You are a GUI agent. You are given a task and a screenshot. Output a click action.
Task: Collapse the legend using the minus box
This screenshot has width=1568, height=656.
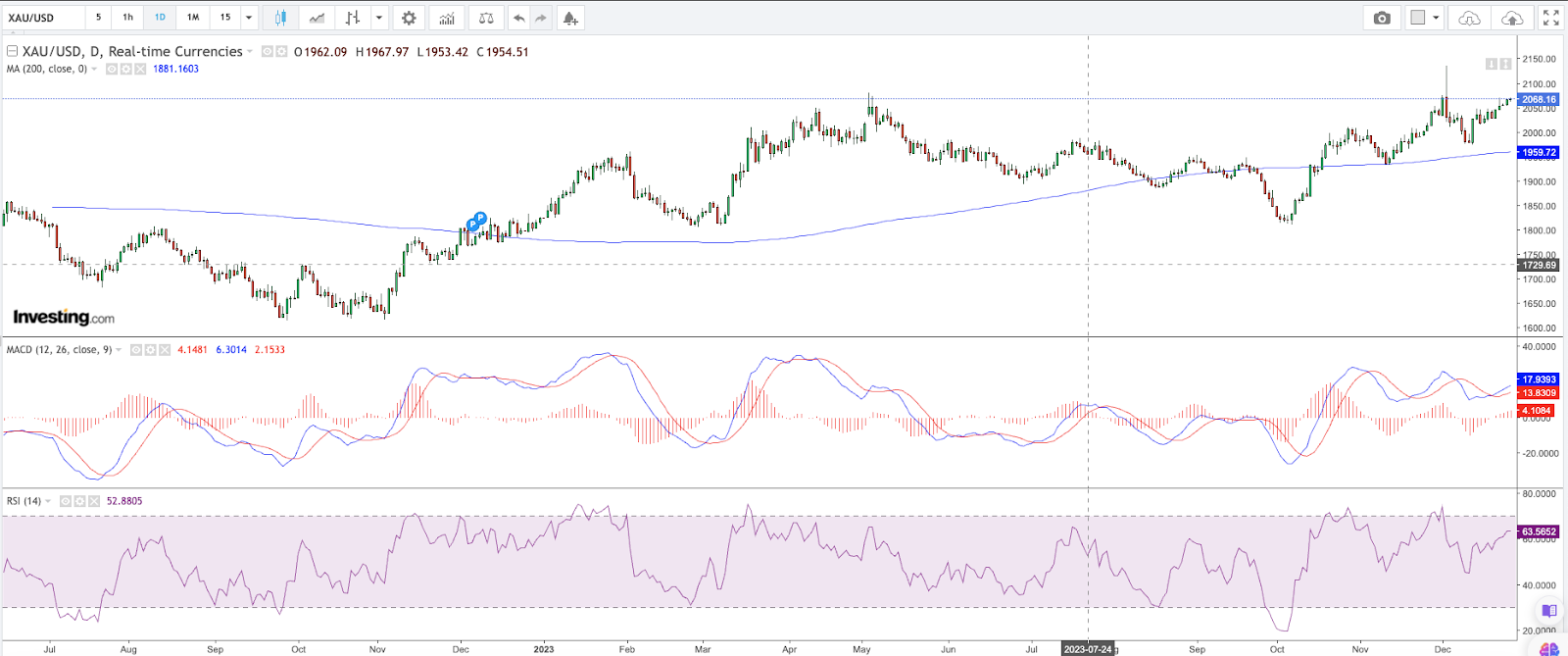[x=13, y=51]
